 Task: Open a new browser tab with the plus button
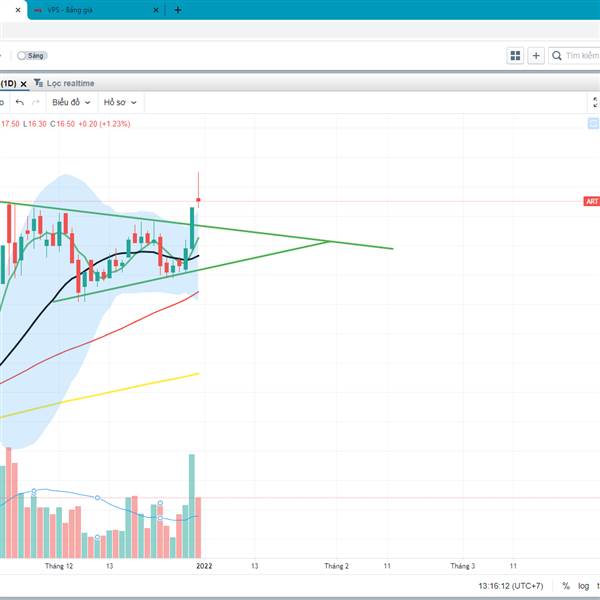(x=178, y=10)
